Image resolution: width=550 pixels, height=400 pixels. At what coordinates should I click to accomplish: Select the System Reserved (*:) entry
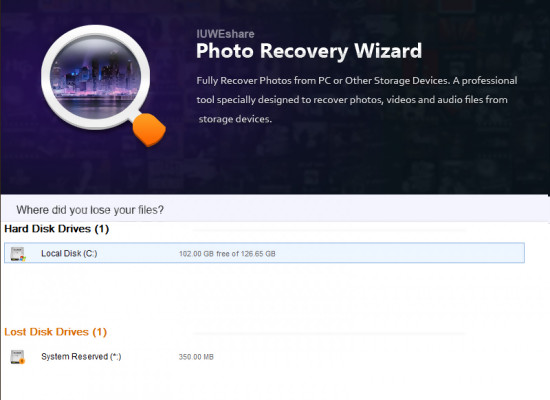(x=81, y=356)
